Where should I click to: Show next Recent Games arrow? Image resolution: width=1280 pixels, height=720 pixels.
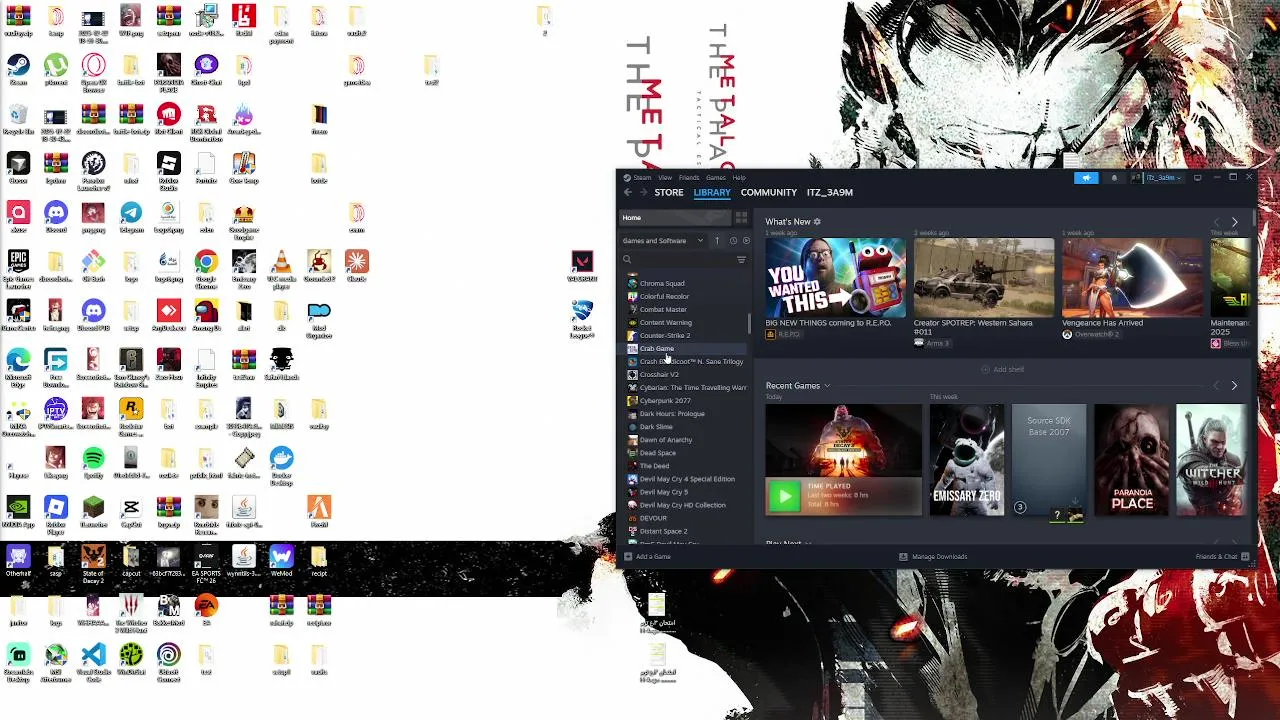click(x=1234, y=386)
